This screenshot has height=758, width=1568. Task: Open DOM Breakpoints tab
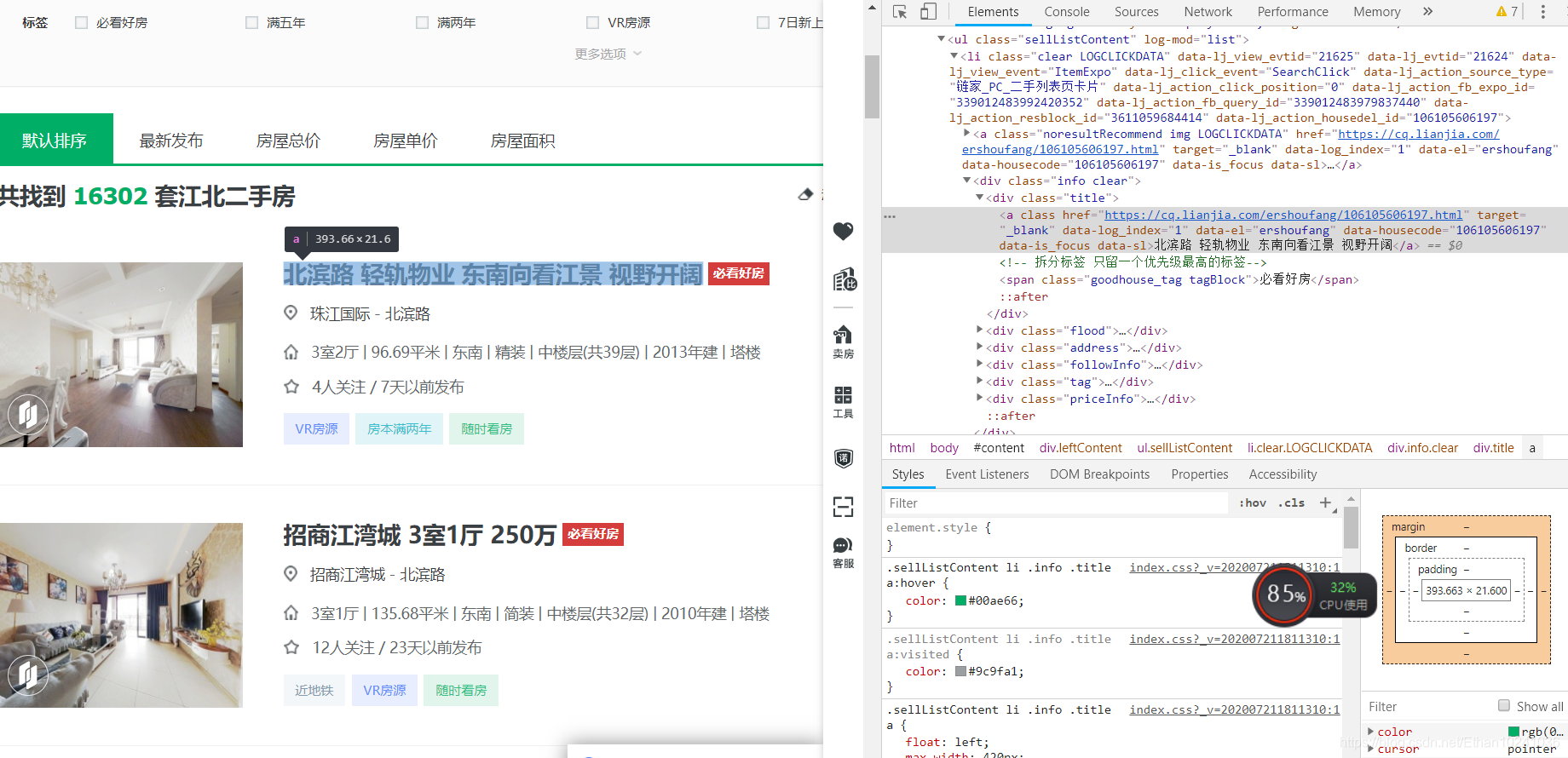[x=1099, y=474]
